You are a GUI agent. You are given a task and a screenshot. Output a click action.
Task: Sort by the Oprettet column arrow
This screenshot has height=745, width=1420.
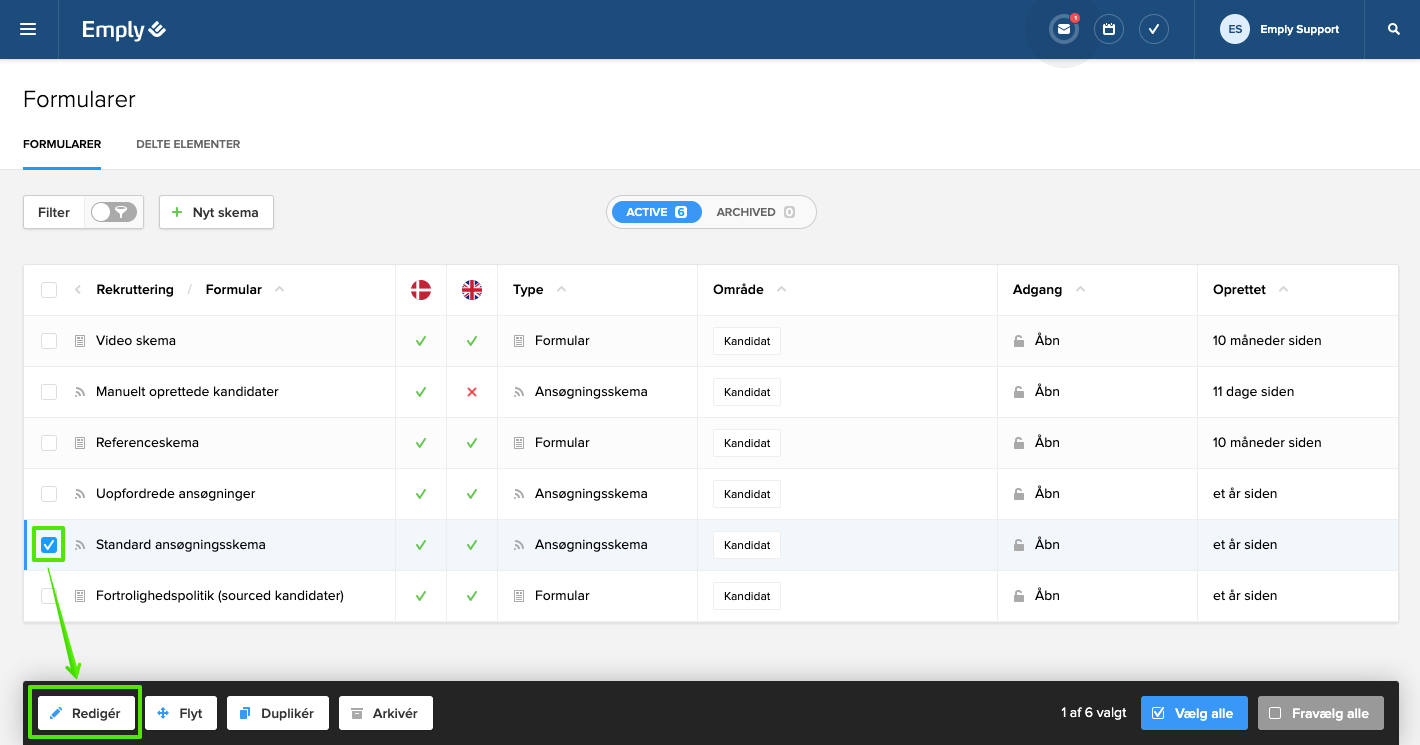tap(1283, 290)
